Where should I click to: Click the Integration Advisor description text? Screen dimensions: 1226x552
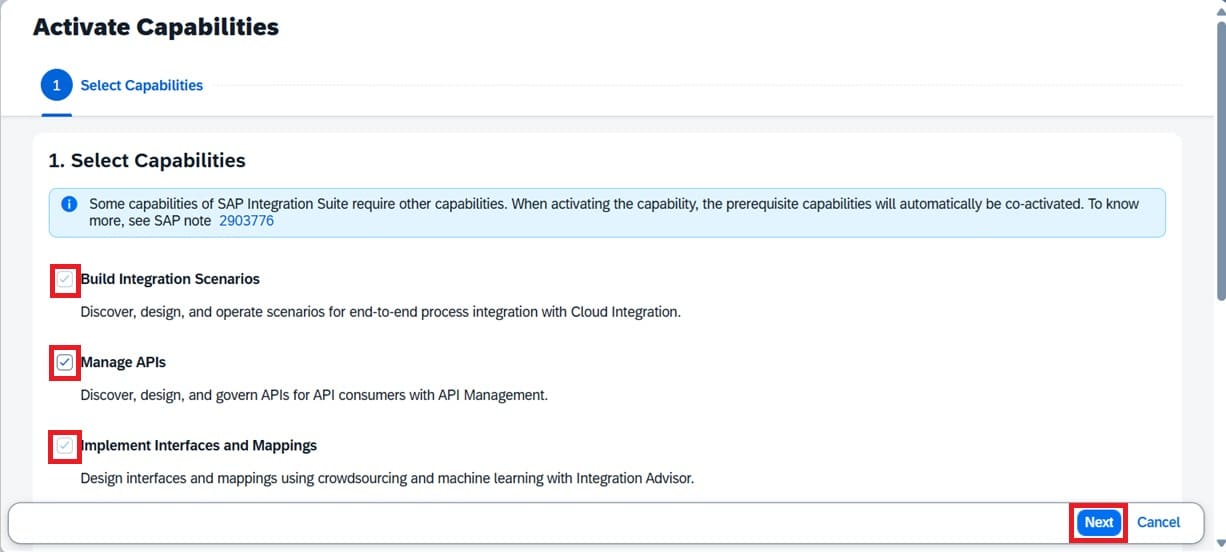(387, 478)
